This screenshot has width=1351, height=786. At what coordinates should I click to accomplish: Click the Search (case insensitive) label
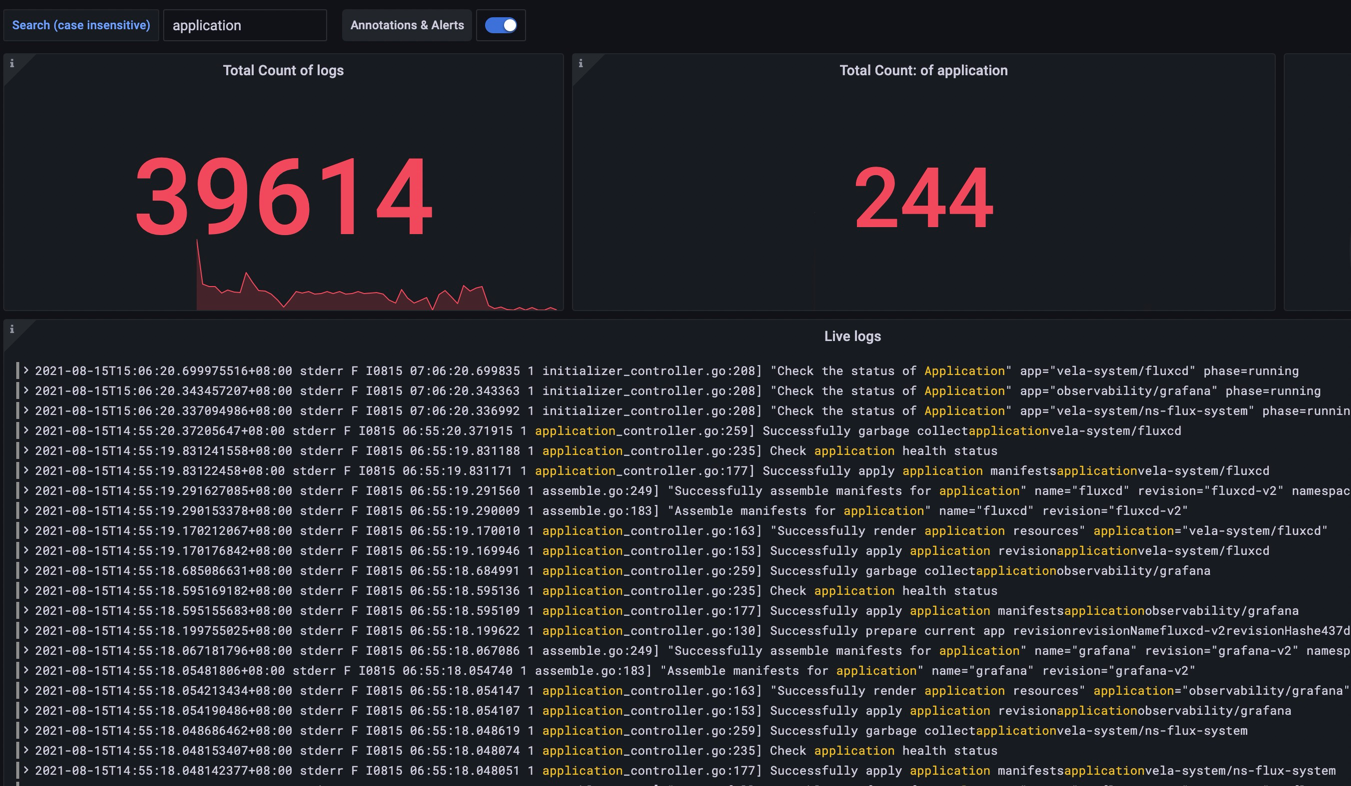pyautogui.click(x=81, y=25)
